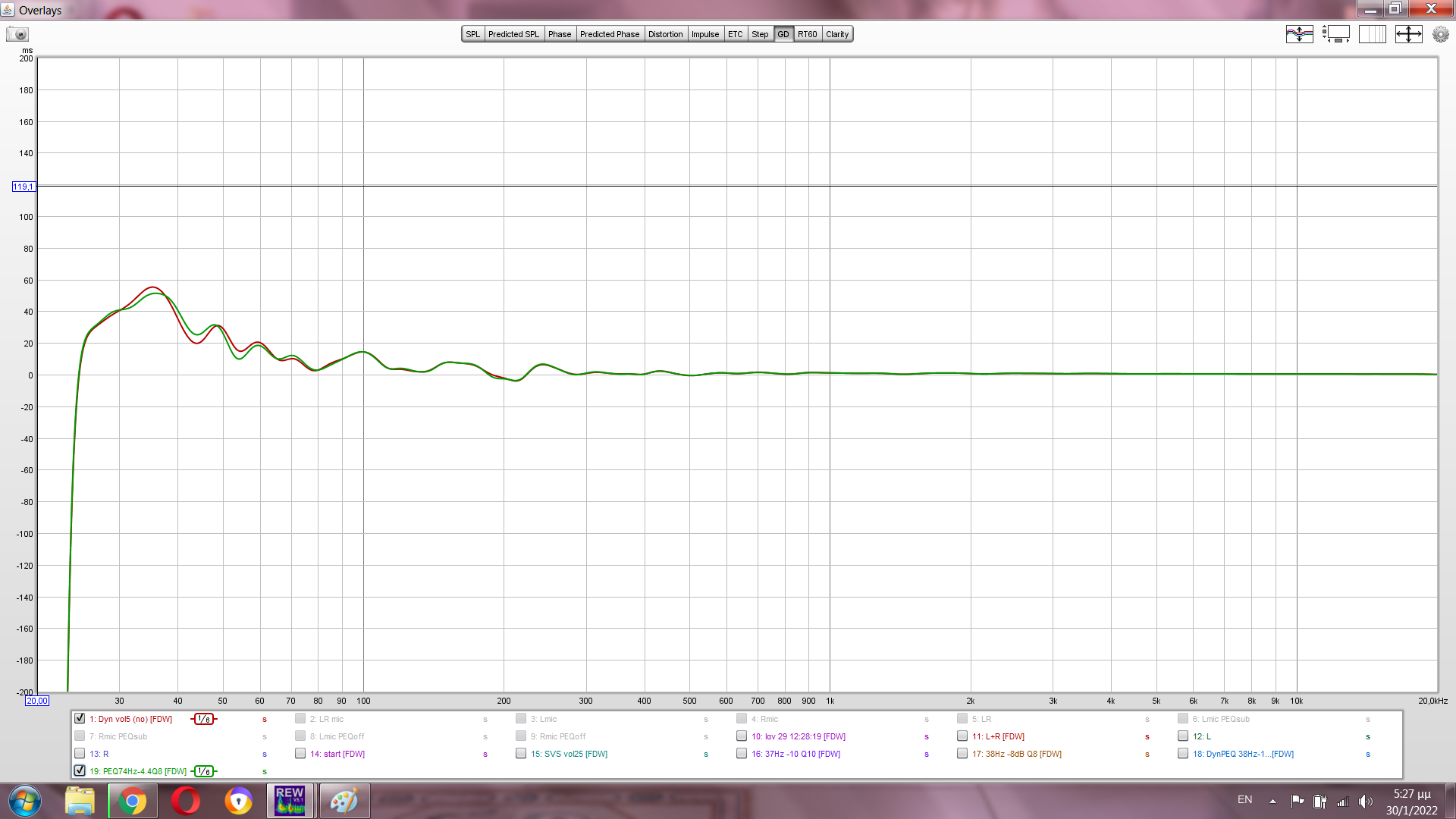Click the separate traces icon
The height and width of the screenshot is (819, 1456).
tap(1299, 34)
